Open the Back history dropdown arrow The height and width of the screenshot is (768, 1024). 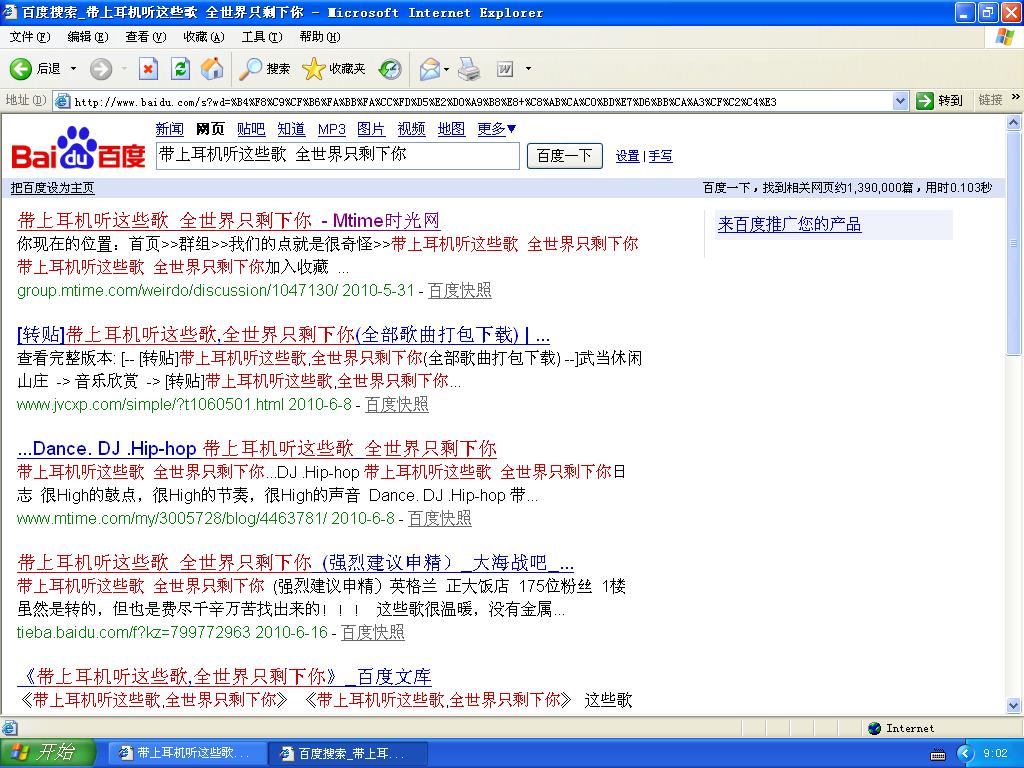click(73, 69)
